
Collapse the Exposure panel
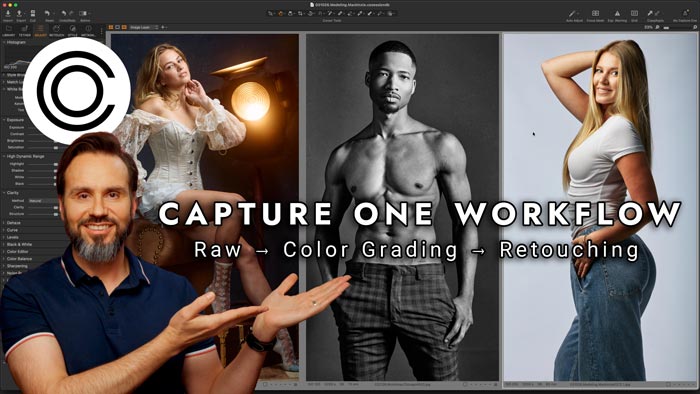coord(4,120)
